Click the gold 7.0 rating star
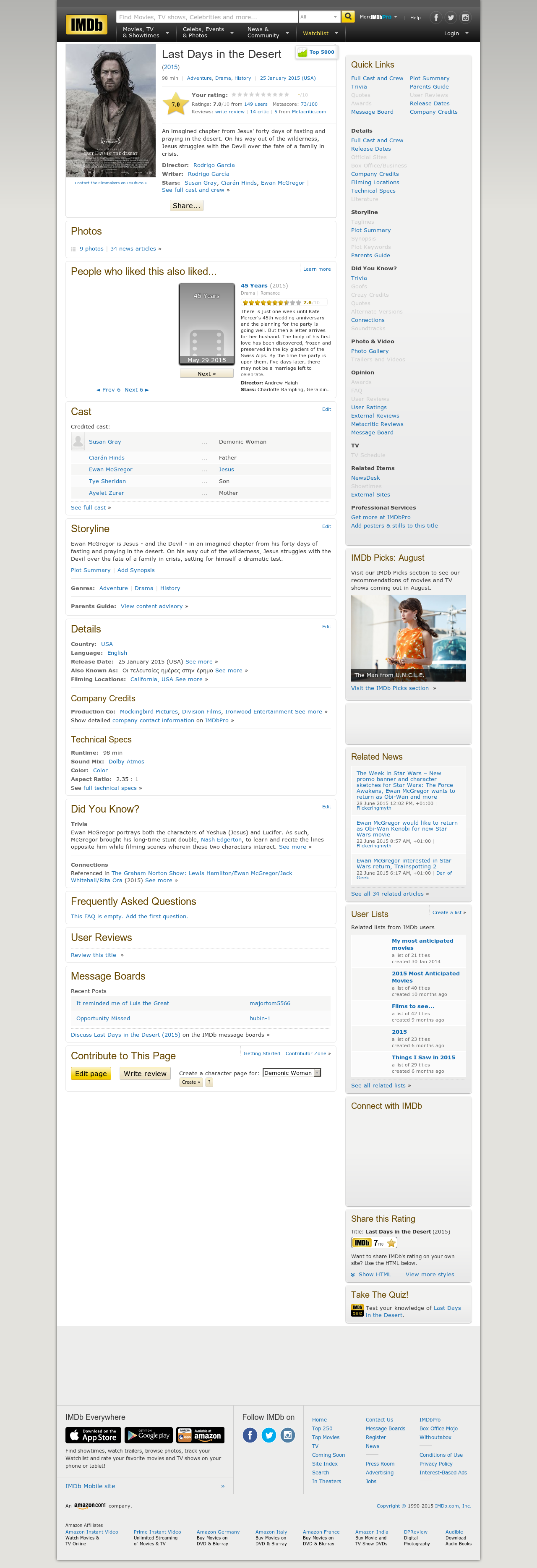 (175, 104)
